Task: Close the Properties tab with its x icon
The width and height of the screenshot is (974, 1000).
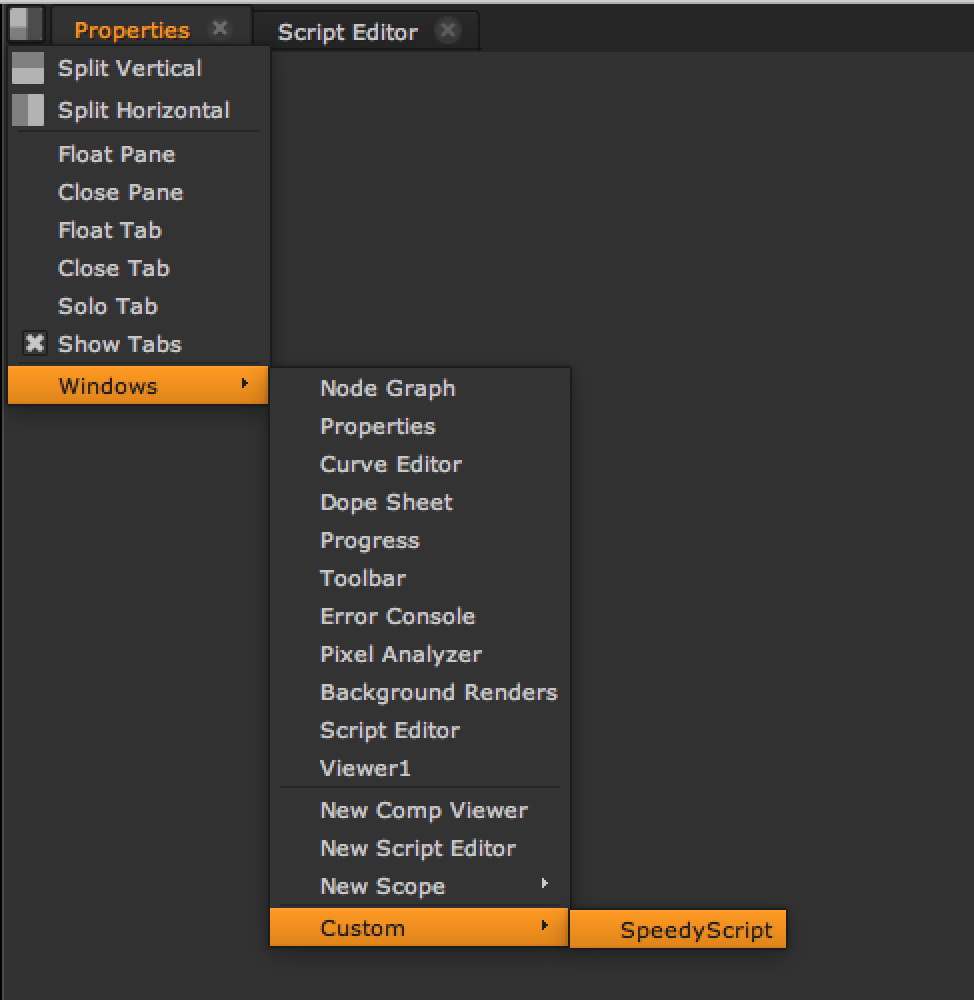Action: pos(220,29)
